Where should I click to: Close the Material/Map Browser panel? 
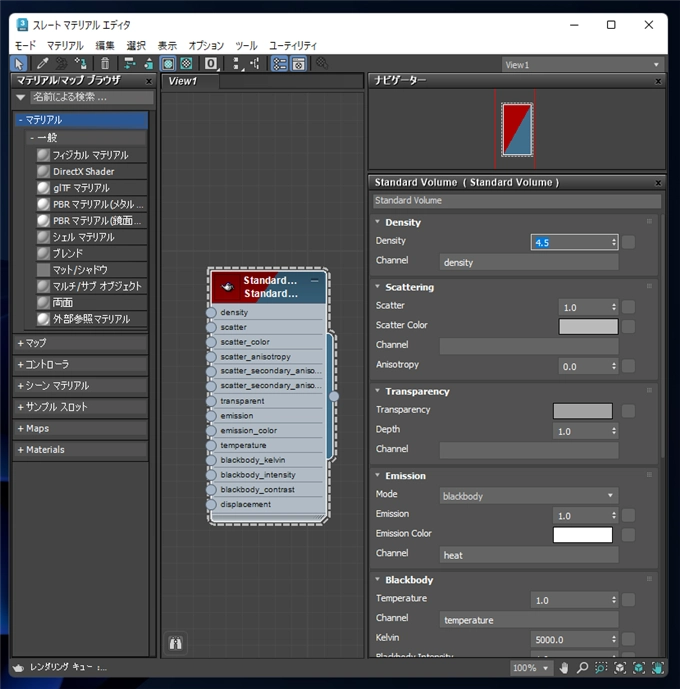[x=149, y=81]
